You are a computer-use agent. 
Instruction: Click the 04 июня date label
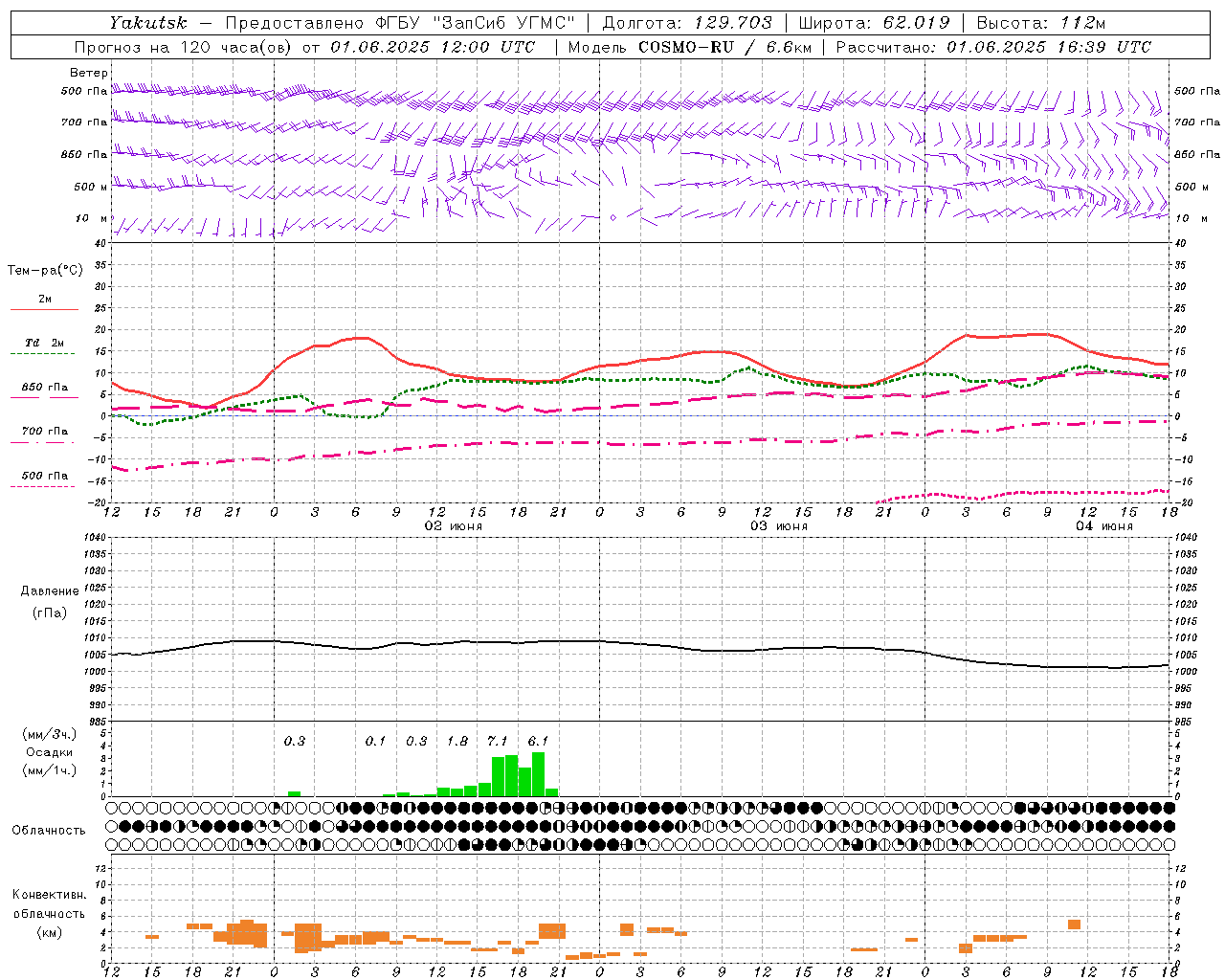pyautogui.click(x=1103, y=526)
